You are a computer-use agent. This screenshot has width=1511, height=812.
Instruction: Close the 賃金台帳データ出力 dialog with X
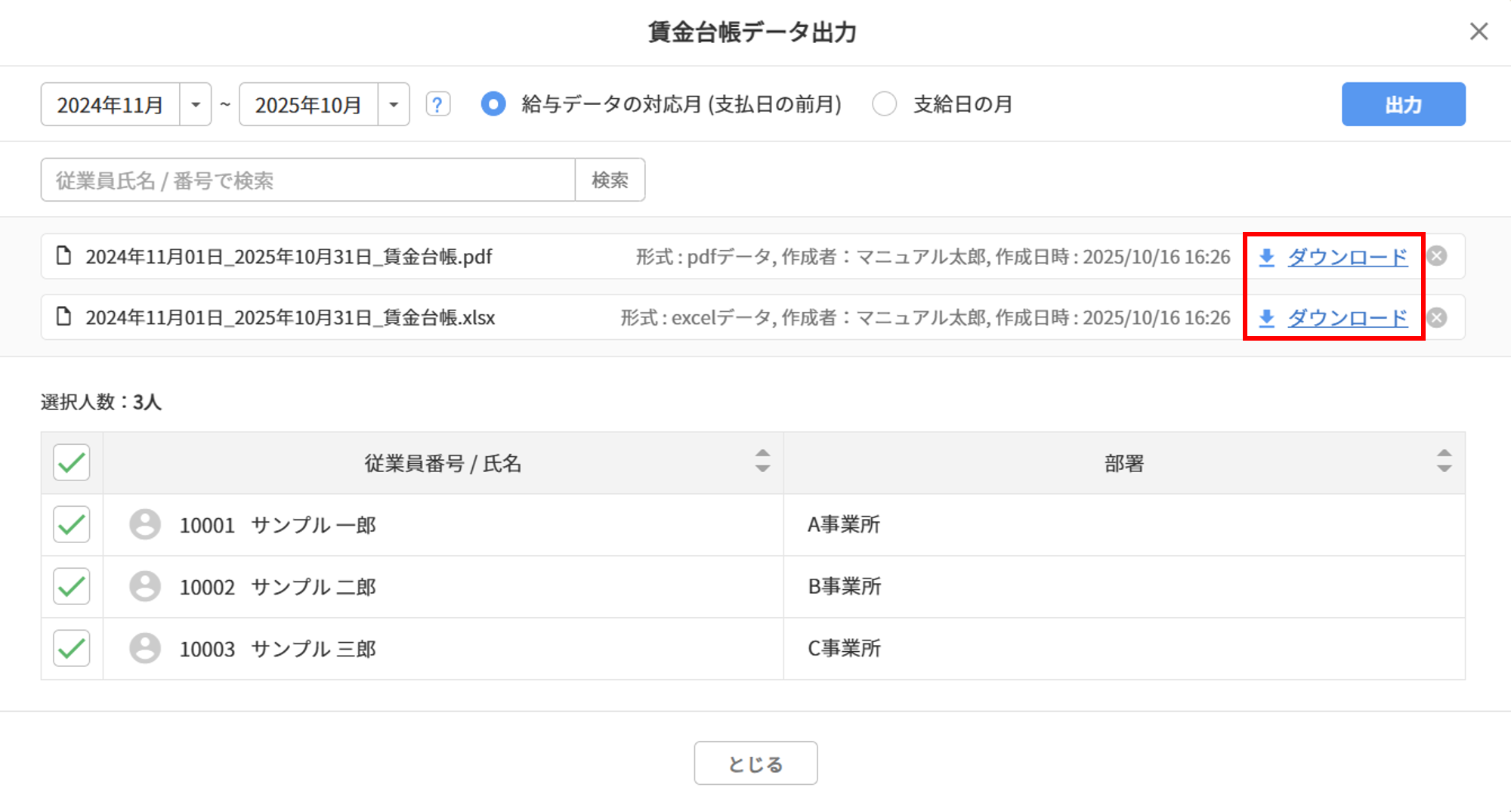[x=1479, y=32]
